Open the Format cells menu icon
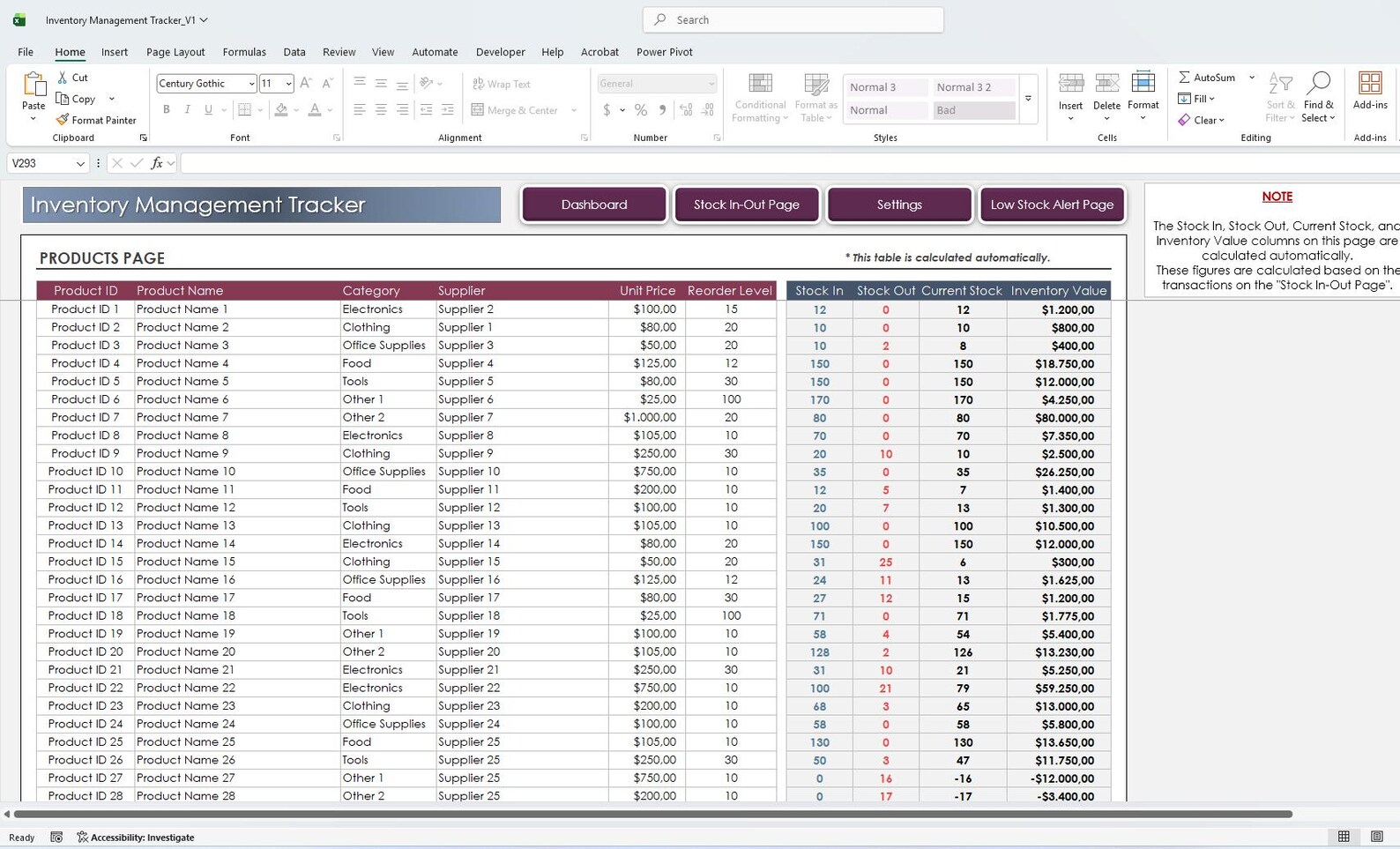This screenshot has width=1400, height=849. pyautogui.click(x=1143, y=83)
